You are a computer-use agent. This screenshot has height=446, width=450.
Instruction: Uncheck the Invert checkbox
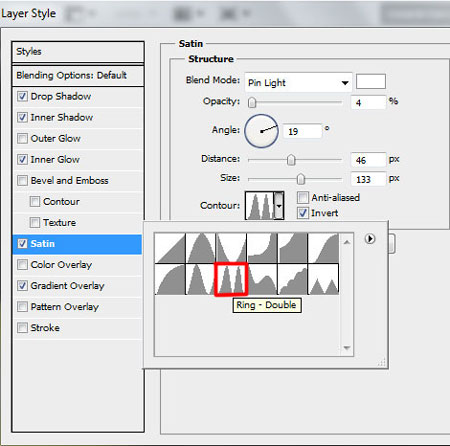(x=303, y=213)
